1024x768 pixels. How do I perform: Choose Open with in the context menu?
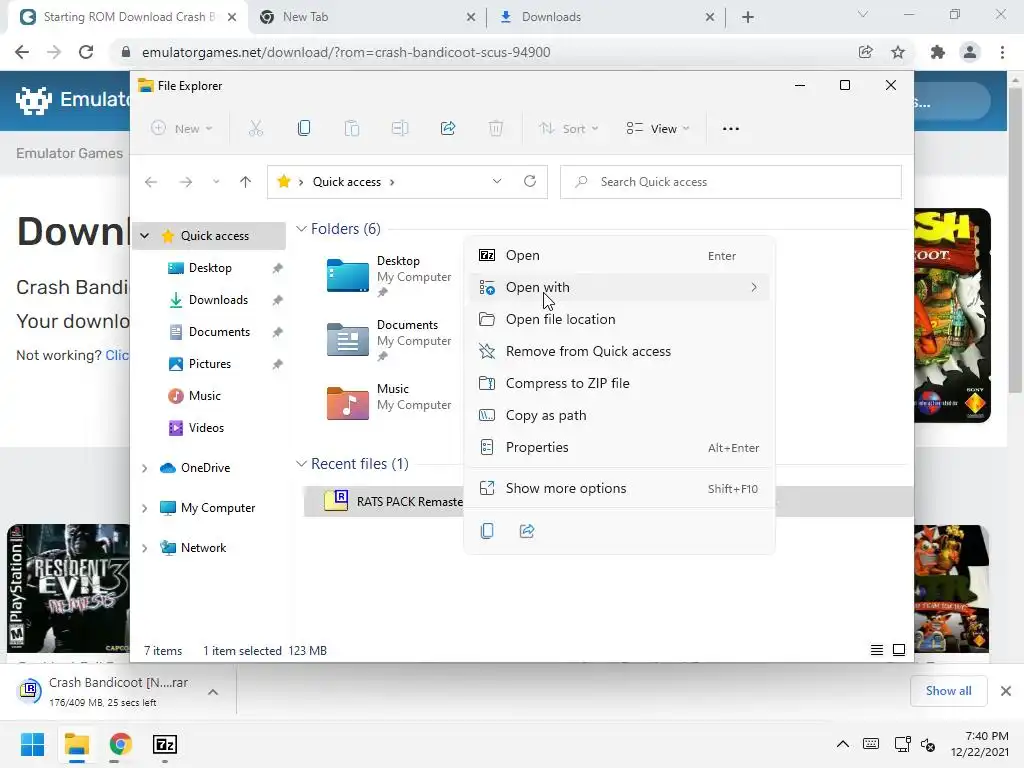pos(619,287)
